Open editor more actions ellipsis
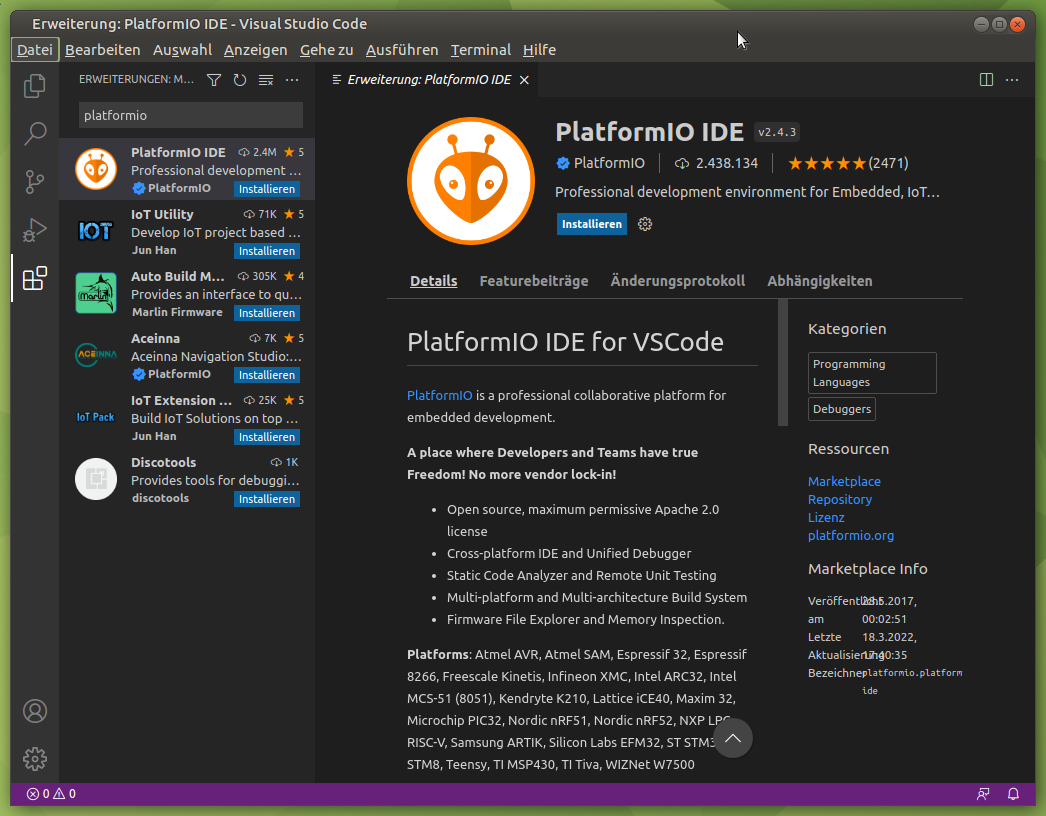 (x=1012, y=80)
